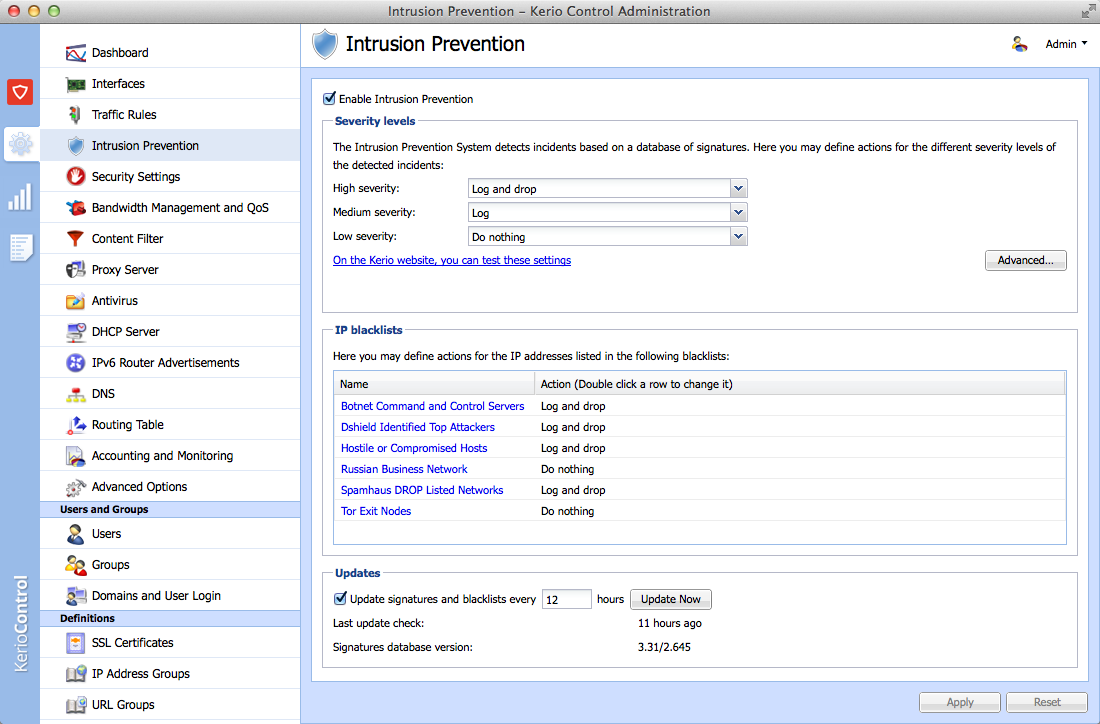Open the gear configuration section in left rail
Viewport: 1100px width, 724px height.
coord(20,144)
